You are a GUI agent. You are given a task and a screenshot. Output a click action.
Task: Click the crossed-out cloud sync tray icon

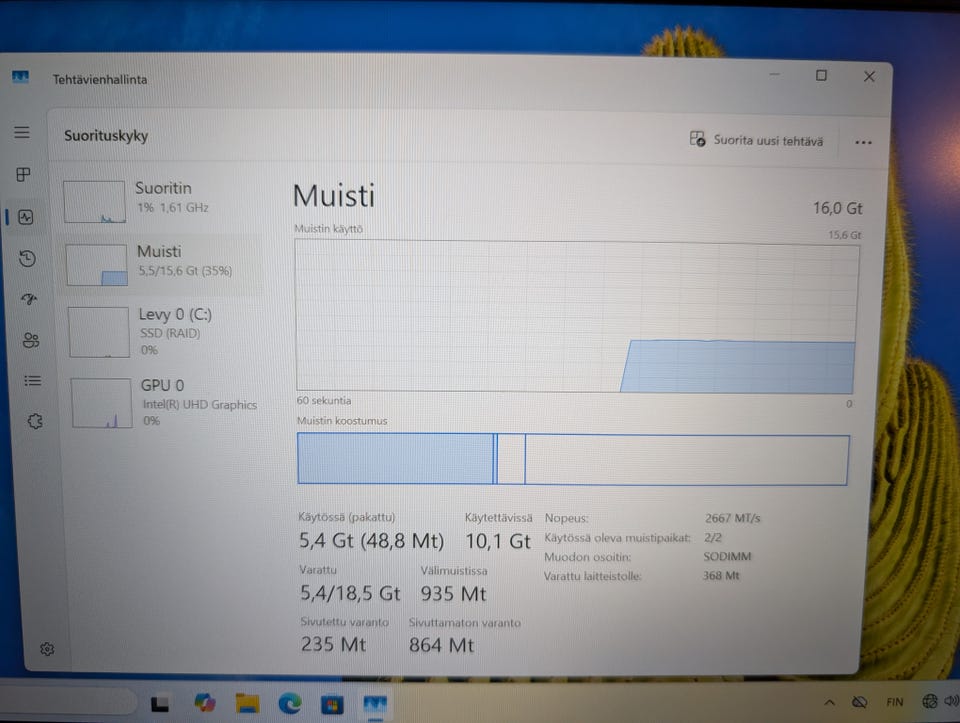[x=859, y=702]
